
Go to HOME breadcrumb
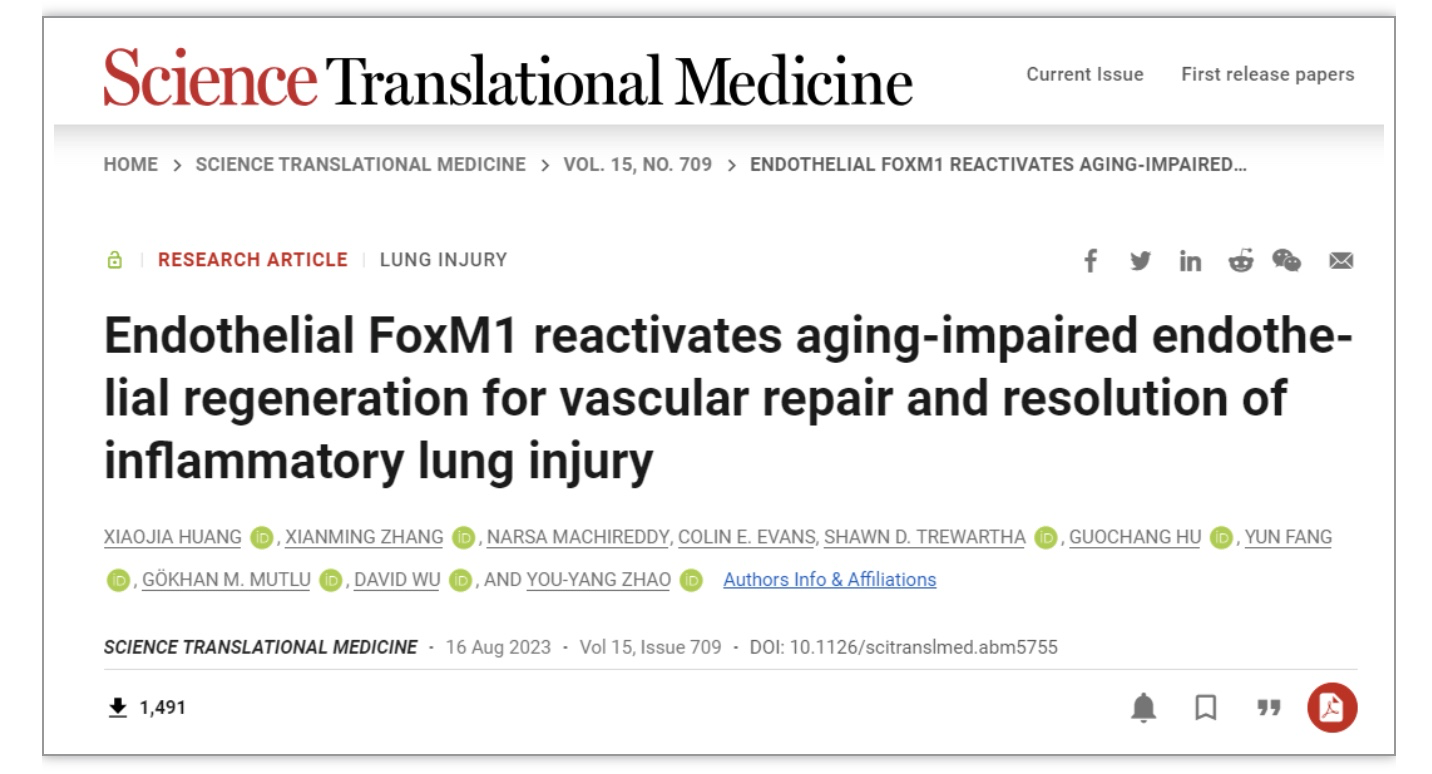[130, 166]
